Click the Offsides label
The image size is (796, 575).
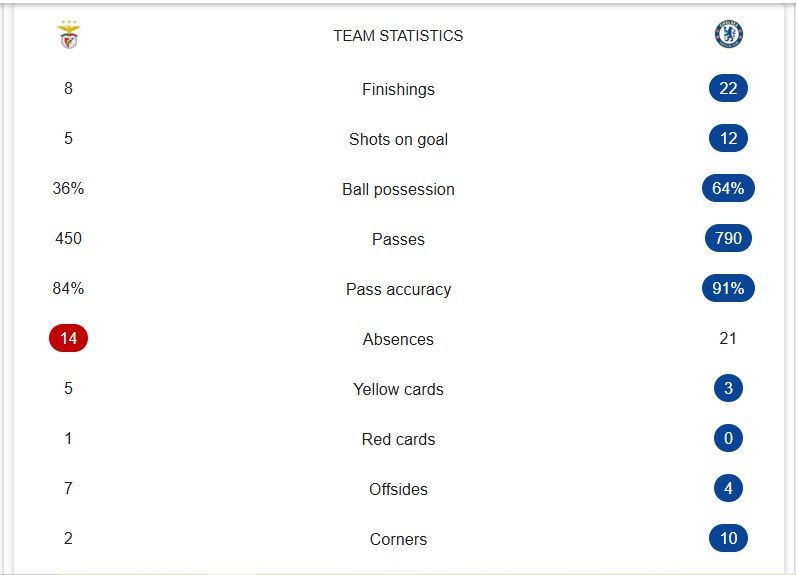point(398,489)
